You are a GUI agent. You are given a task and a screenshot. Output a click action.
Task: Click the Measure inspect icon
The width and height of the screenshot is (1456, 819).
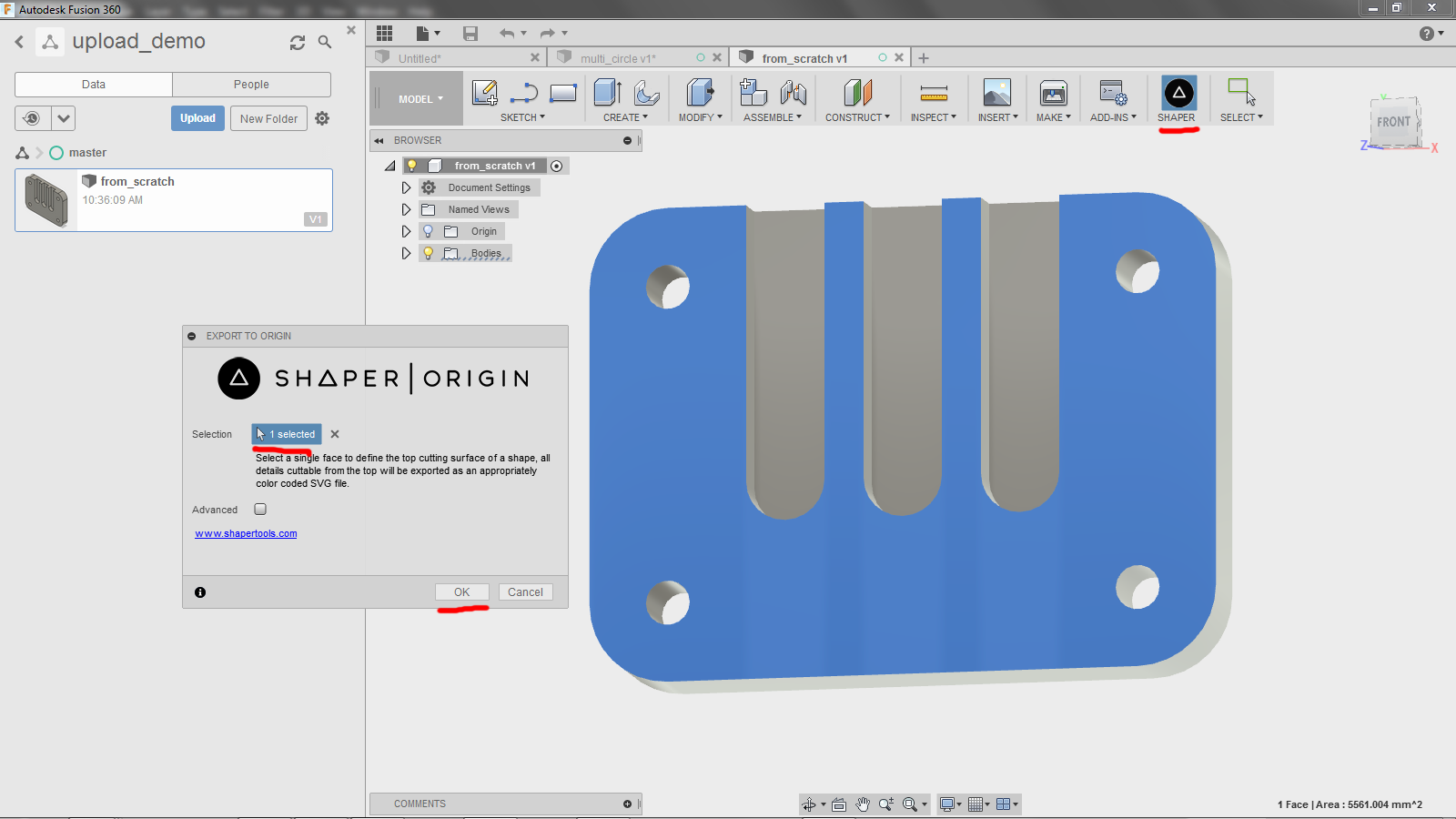click(934, 93)
